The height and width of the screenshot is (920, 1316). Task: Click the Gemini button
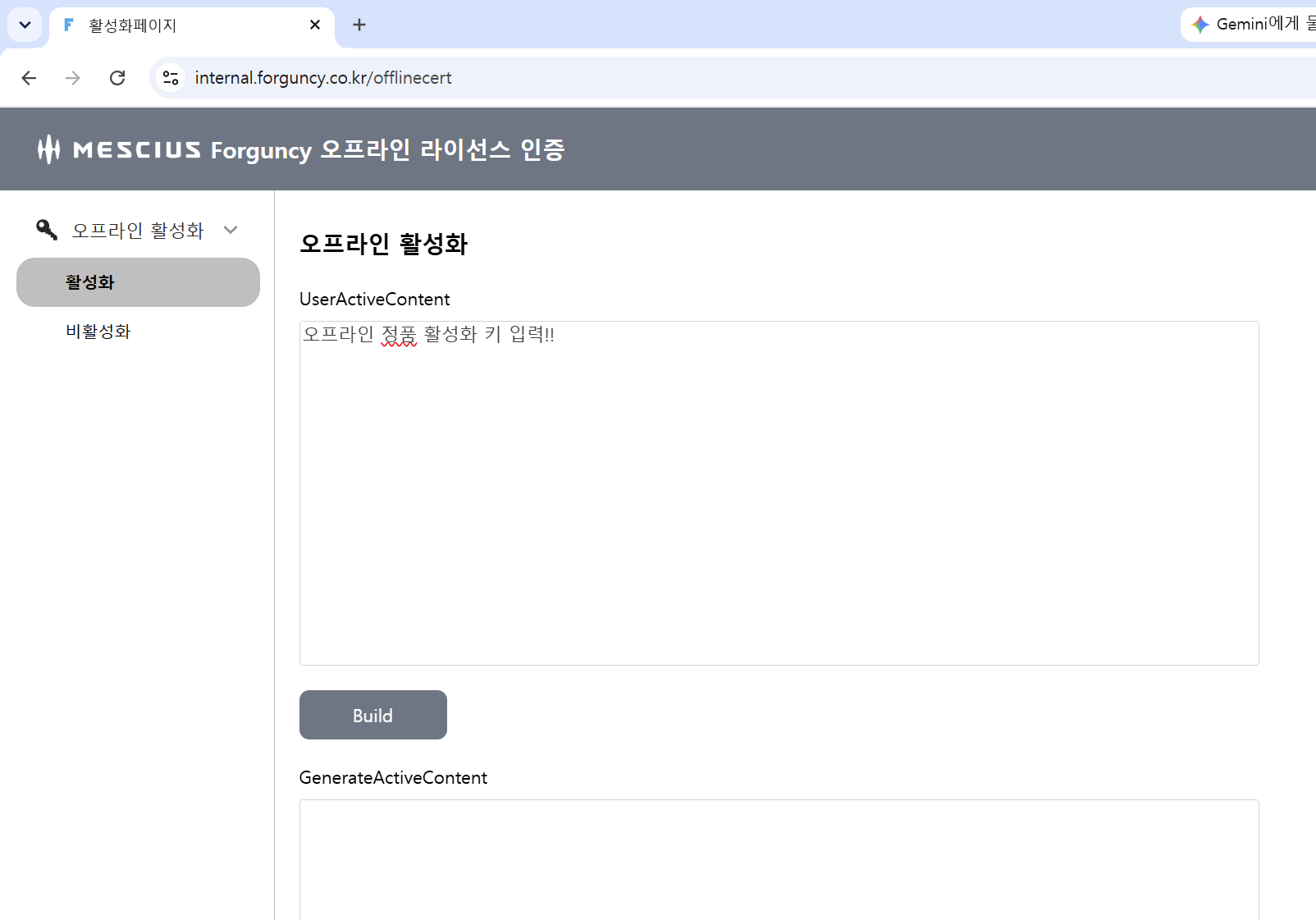pos(1250,25)
